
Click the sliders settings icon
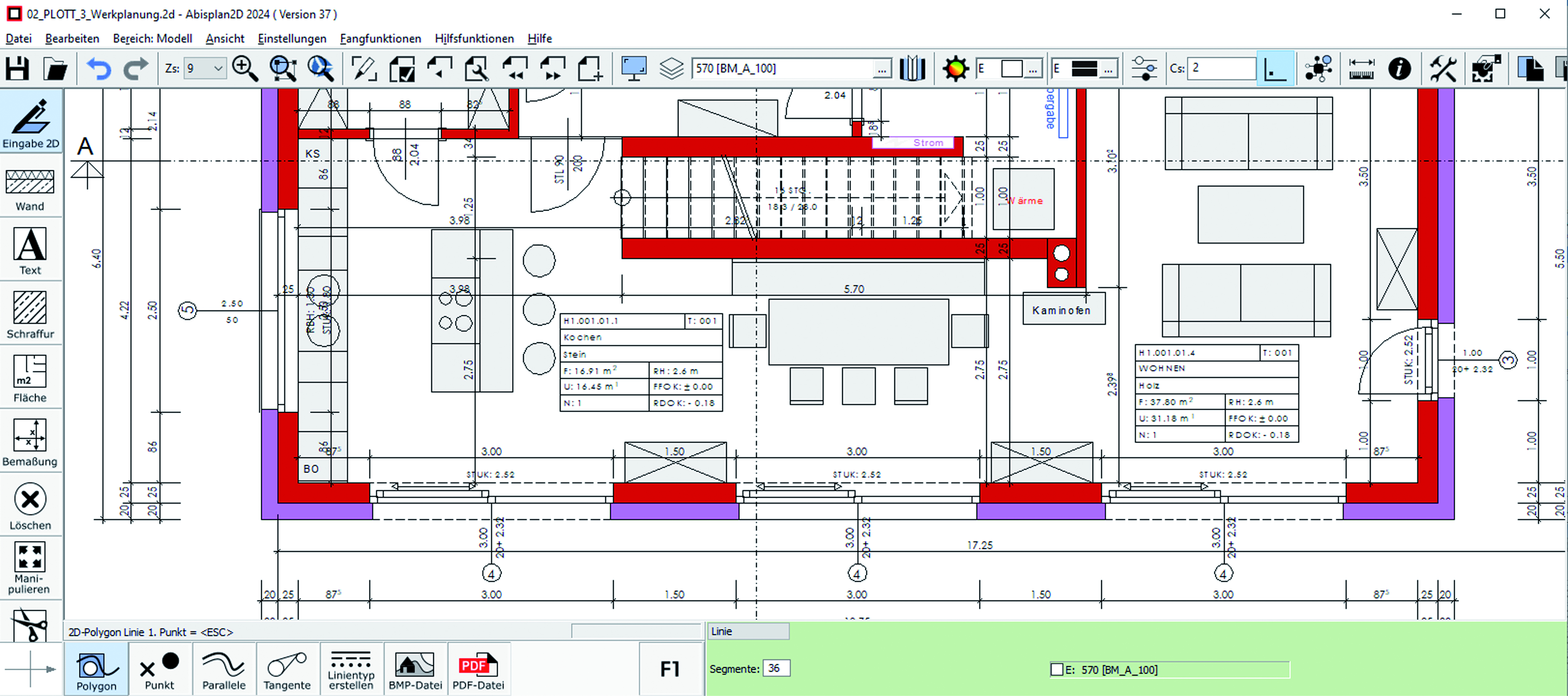tap(1144, 68)
